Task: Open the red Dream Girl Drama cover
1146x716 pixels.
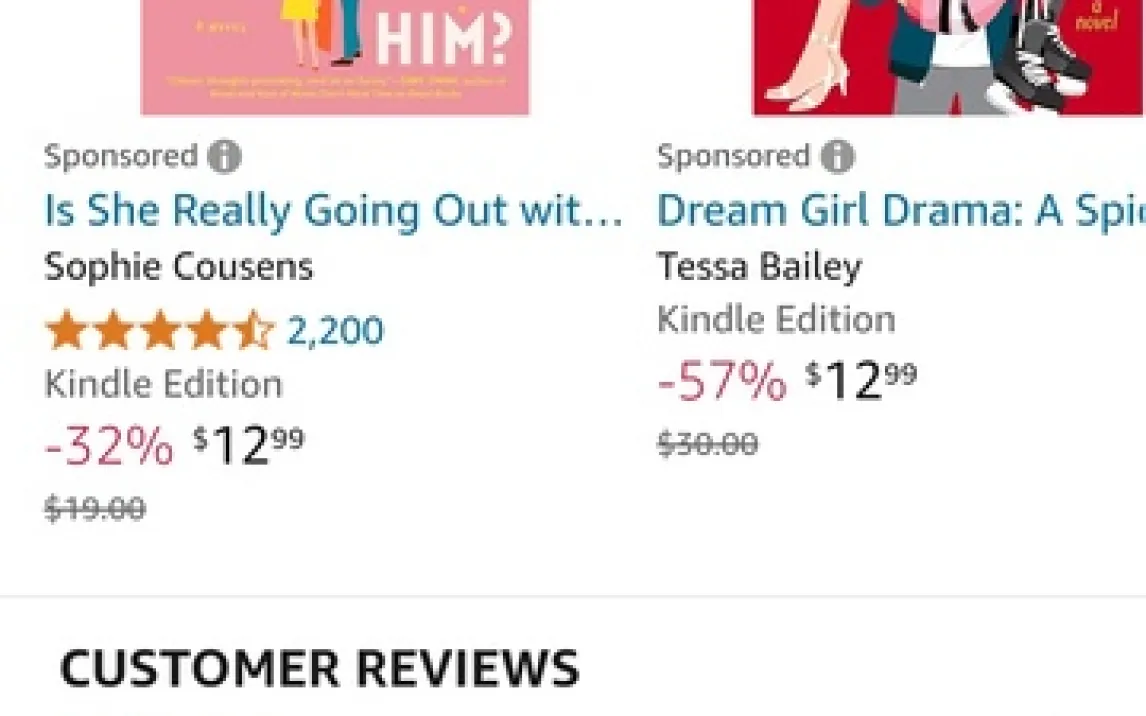Action: pos(948,57)
